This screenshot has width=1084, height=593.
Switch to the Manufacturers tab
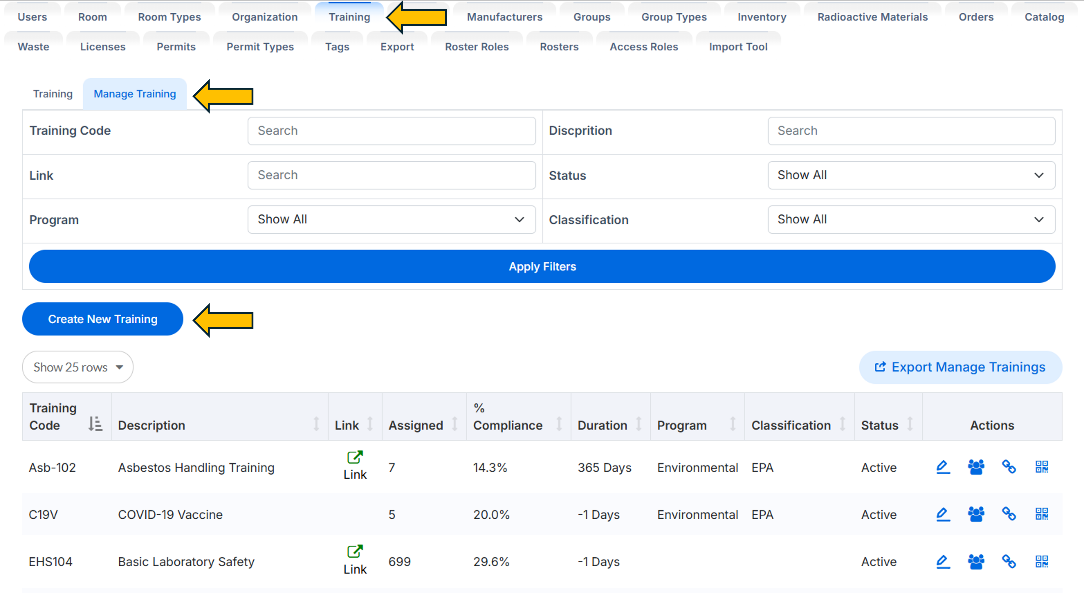click(505, 17)
